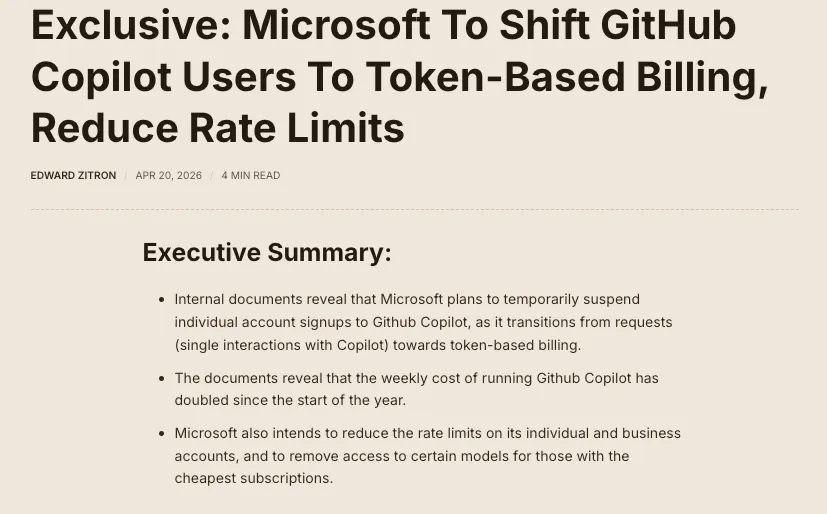Click 'Reduce Rate Limits' in the headline

[217, 128]
